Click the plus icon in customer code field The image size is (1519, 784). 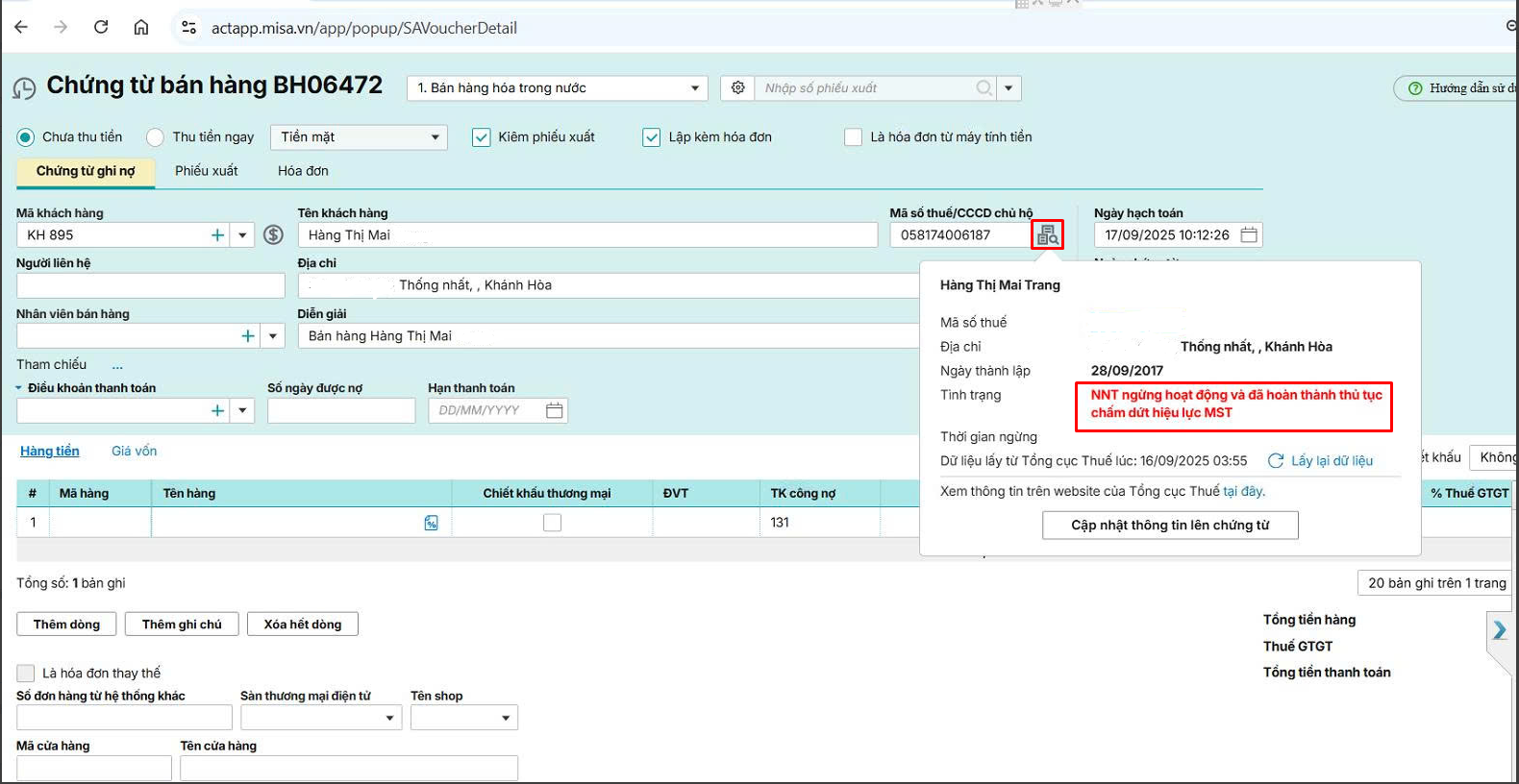(x=217, y=234)
